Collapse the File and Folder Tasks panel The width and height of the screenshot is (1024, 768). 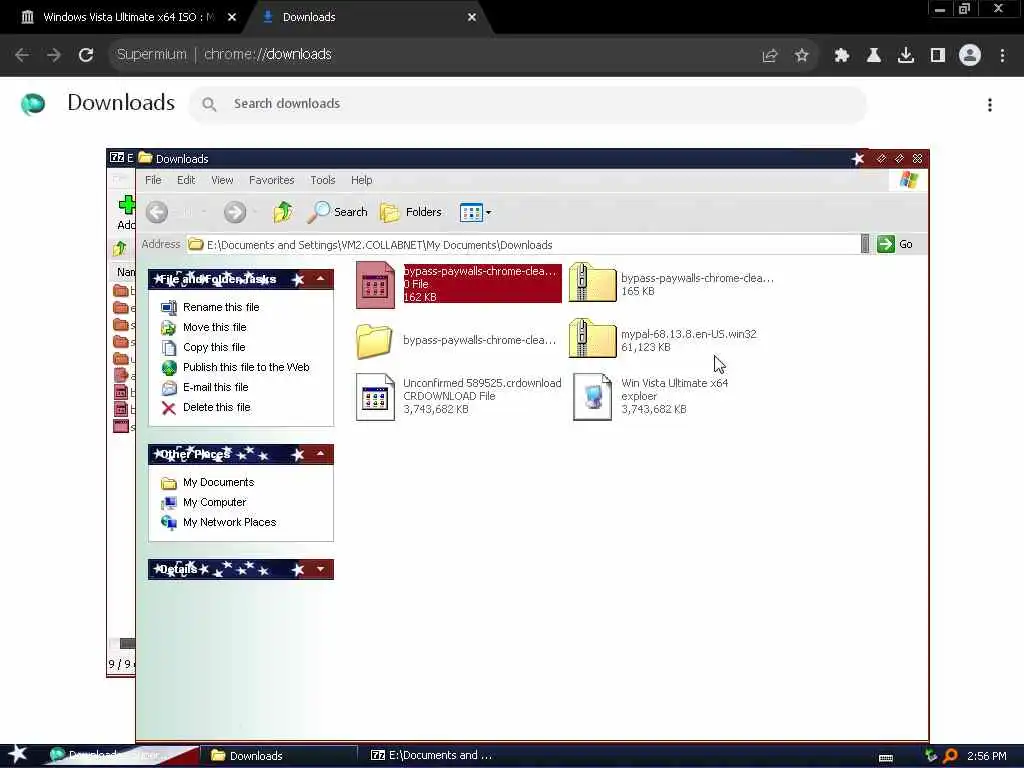pyautogui.click(x=320, y=279)
